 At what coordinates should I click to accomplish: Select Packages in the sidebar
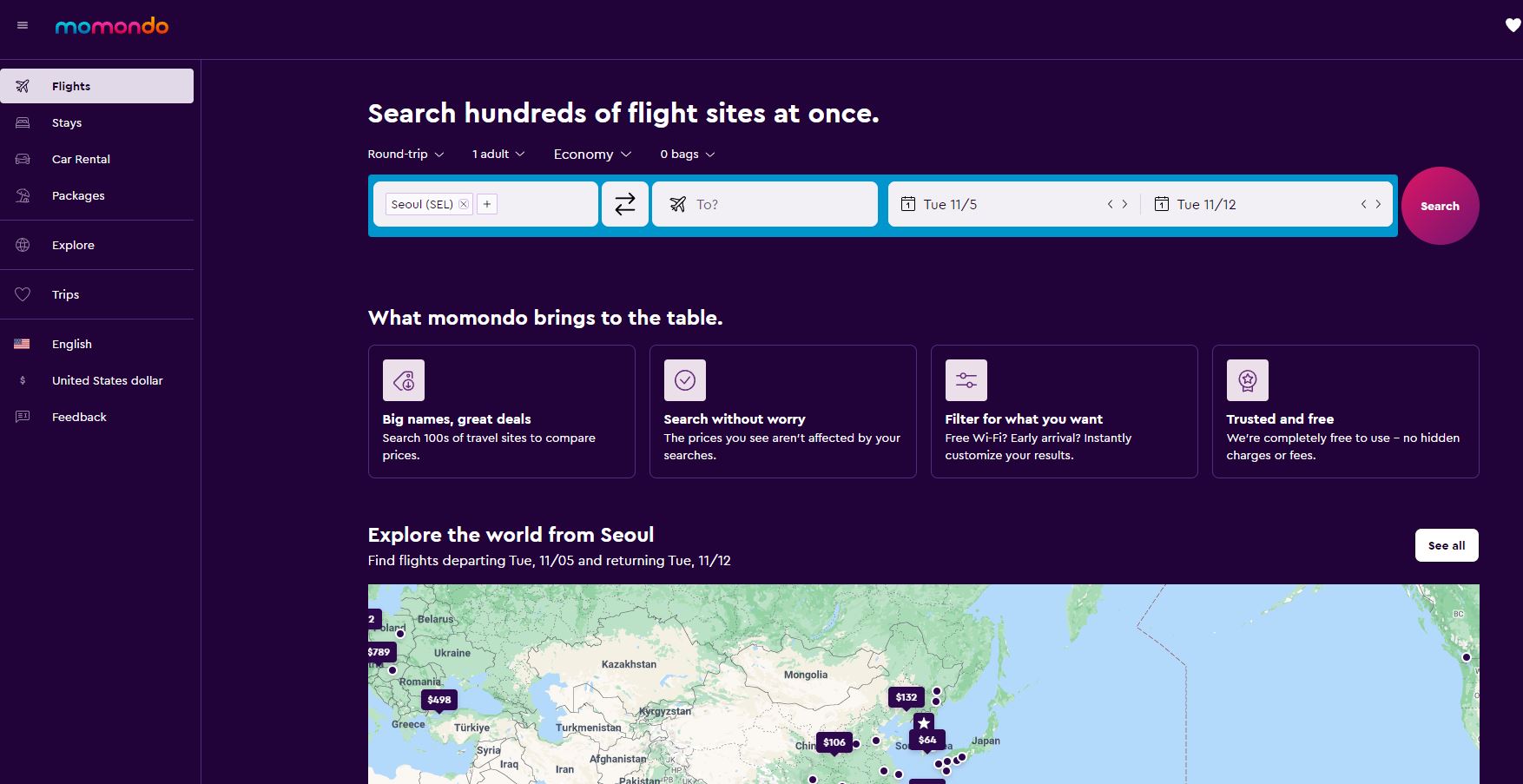[x=96, y=195]
